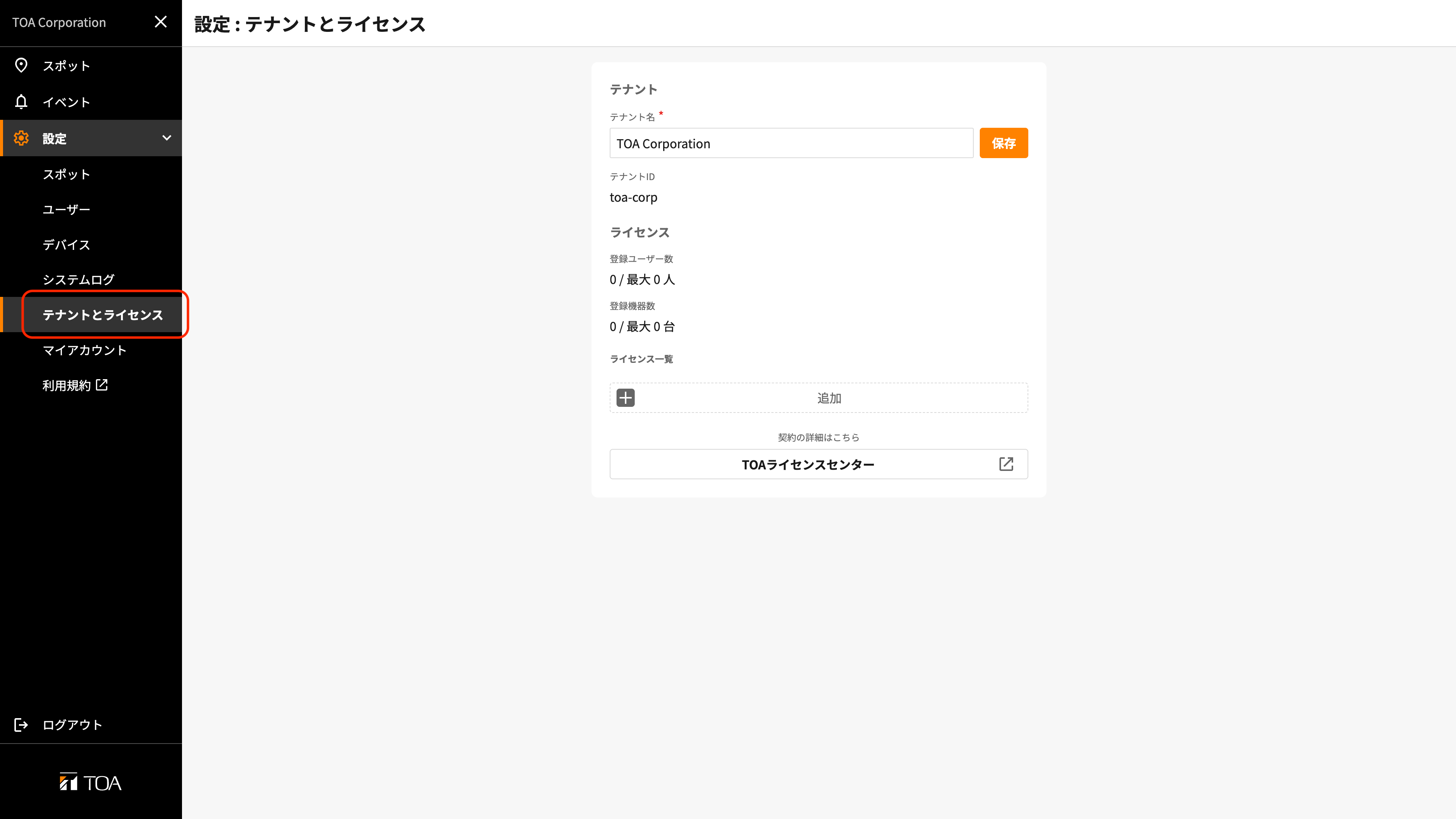Screen dimensions: 1456x819
Task: Click the テナント section heading
Action: click(633, 89)
